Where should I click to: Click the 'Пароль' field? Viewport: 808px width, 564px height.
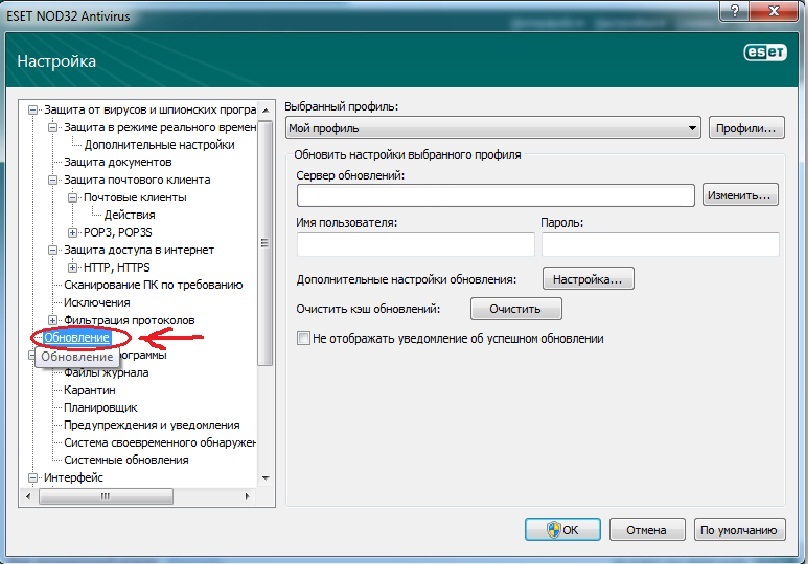(661, 244)
